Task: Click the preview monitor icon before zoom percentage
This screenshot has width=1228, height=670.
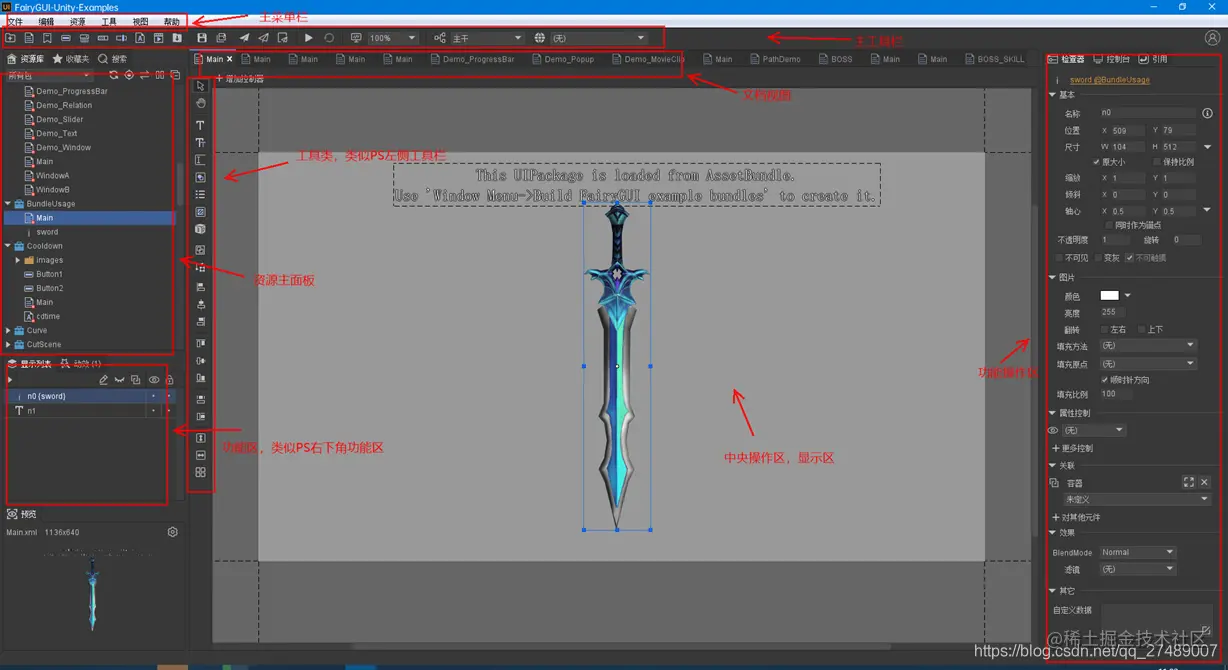Action: [355, 38]
